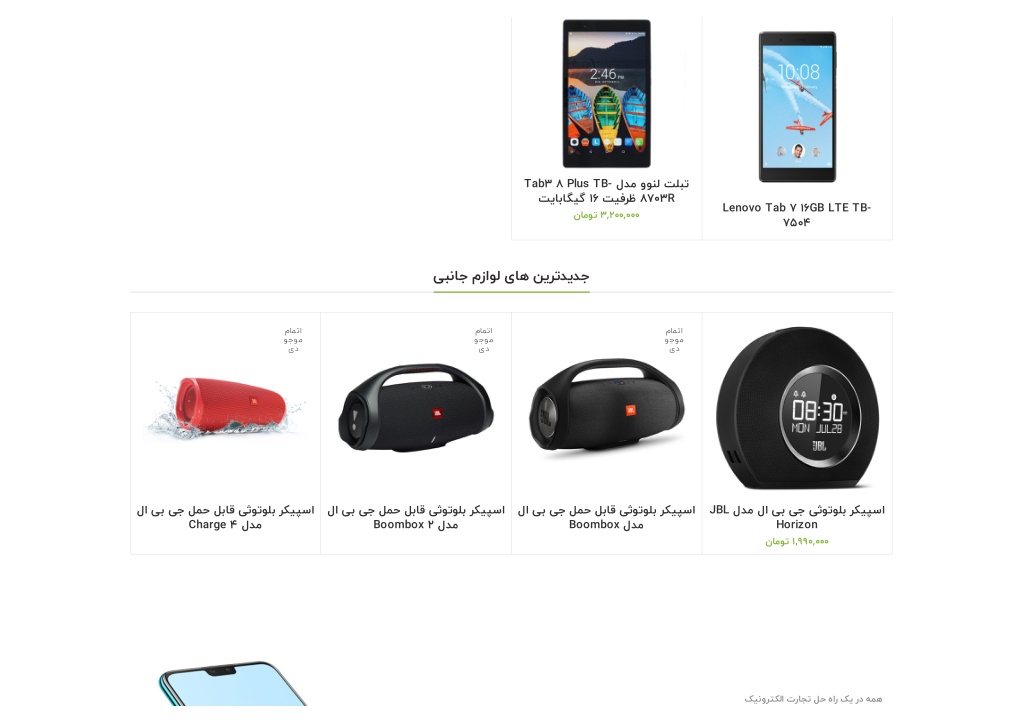The image size is (1024, 723).
Task: Click the Tab3 8 Plus TB-8703R product title
Action: (607, 191)
